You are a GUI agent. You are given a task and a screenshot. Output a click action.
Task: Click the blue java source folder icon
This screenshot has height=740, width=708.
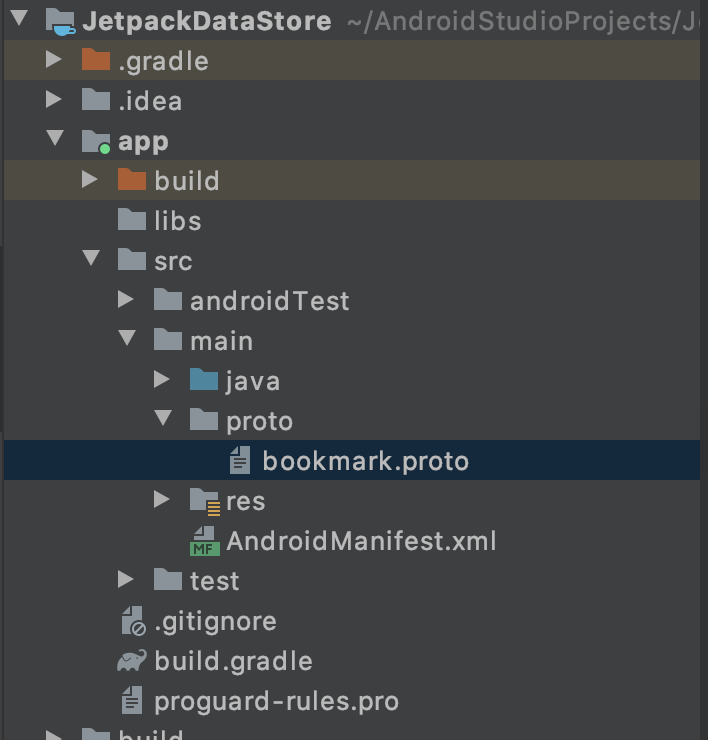[204, 379]
